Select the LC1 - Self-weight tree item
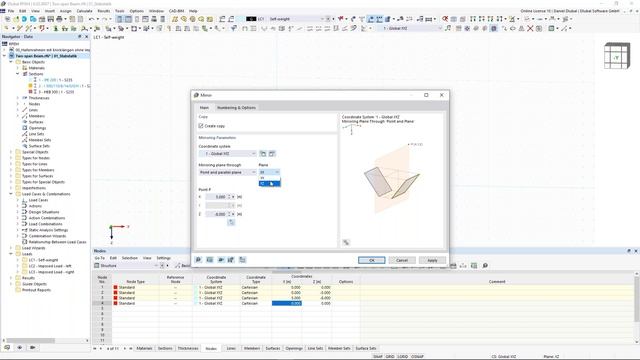This screenshot has height=360, width=640. pos(43,260)
